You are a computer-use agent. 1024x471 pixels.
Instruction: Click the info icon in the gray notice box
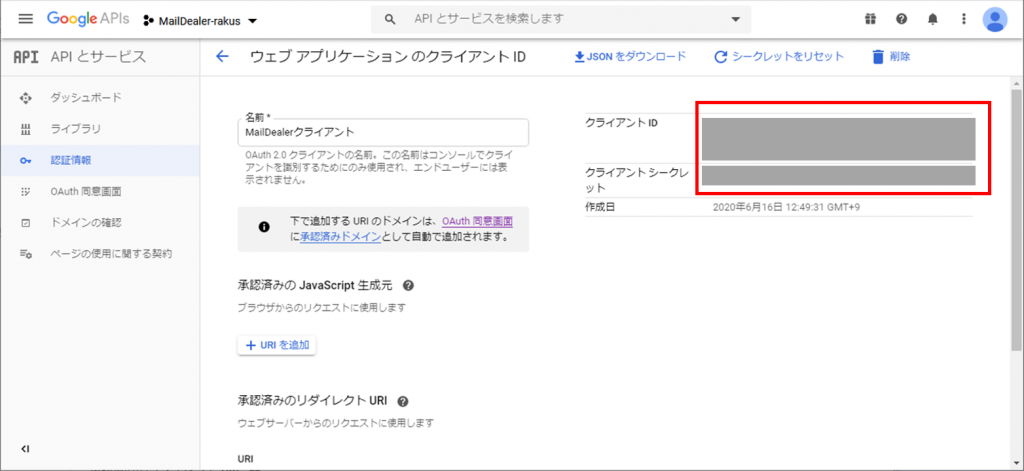tap(264, 227)
